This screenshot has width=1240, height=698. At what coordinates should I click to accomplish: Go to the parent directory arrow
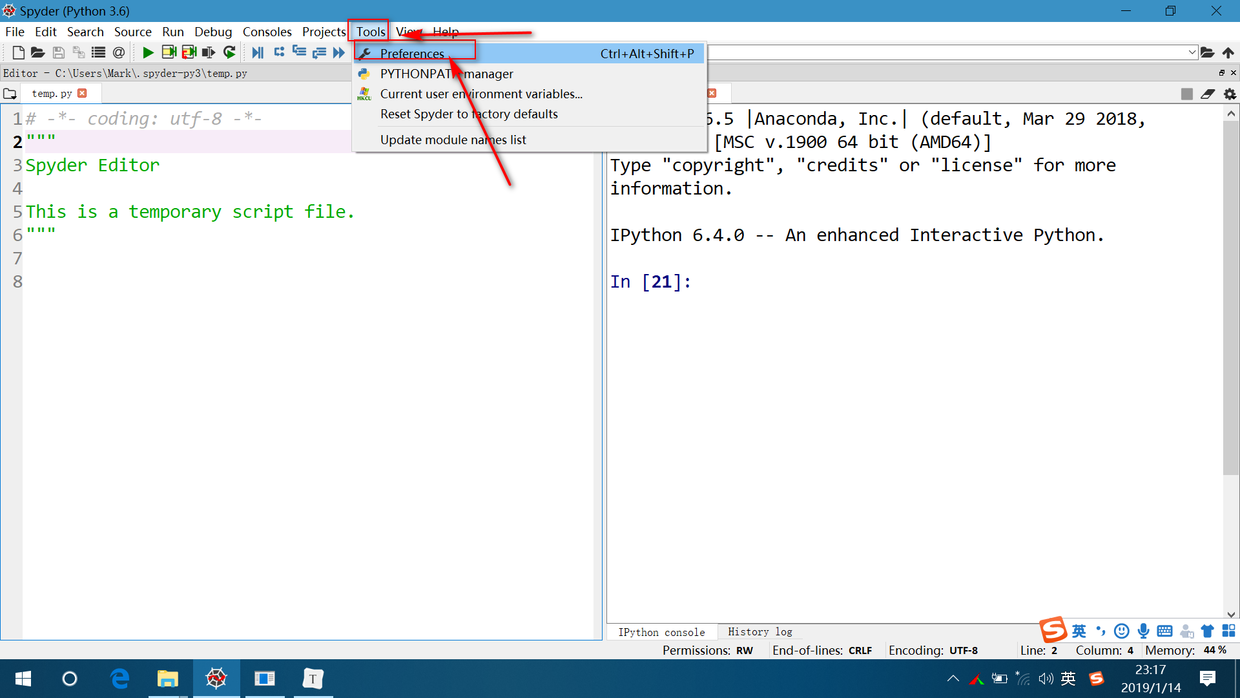[1229, 52]
